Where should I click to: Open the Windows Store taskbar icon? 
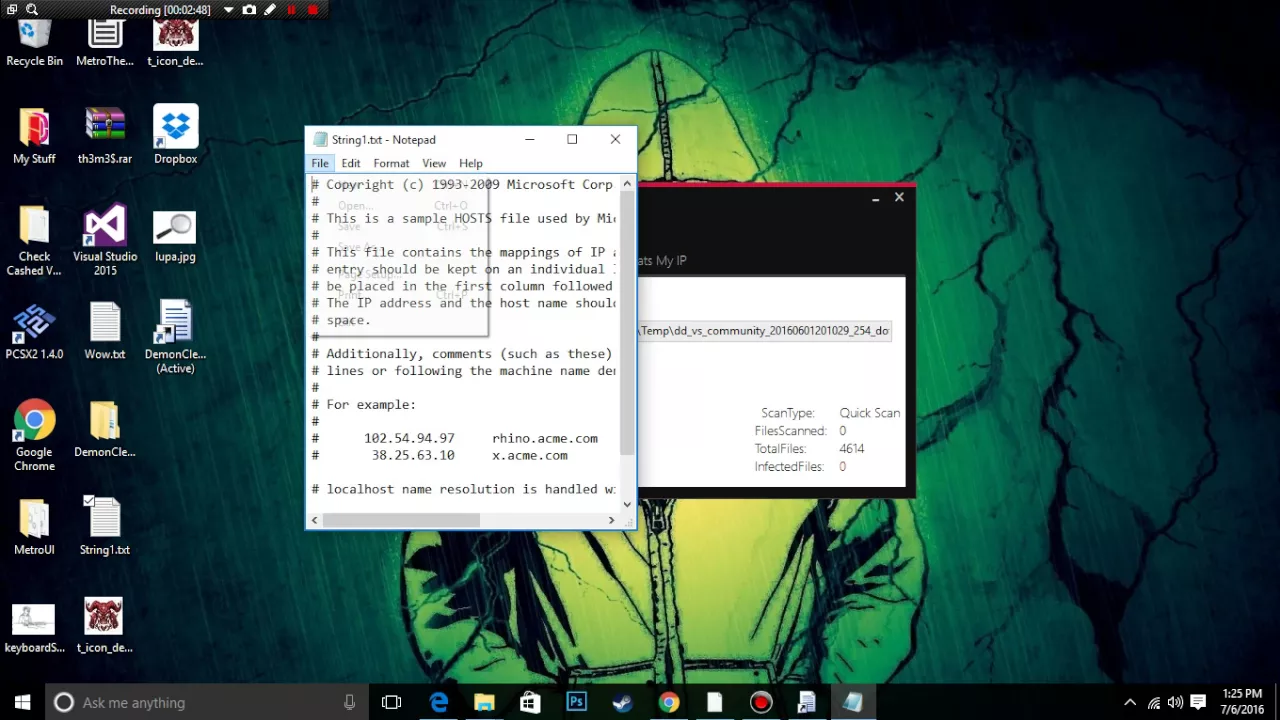[x=530, y=702]
